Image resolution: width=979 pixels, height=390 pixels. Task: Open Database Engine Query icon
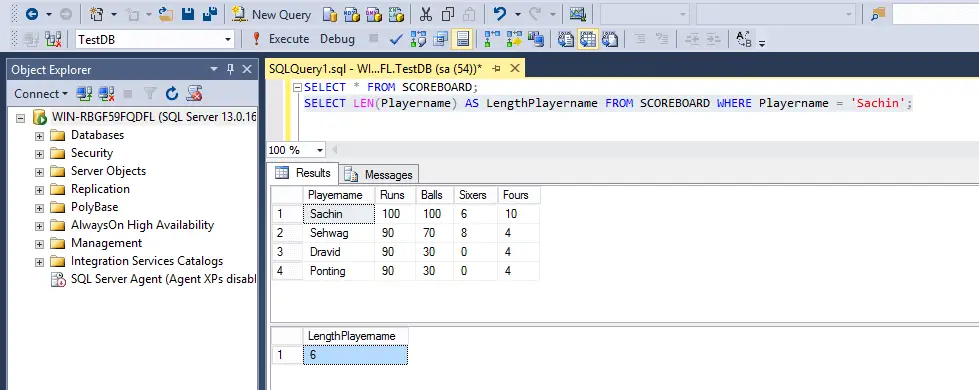tap(330, 14)
